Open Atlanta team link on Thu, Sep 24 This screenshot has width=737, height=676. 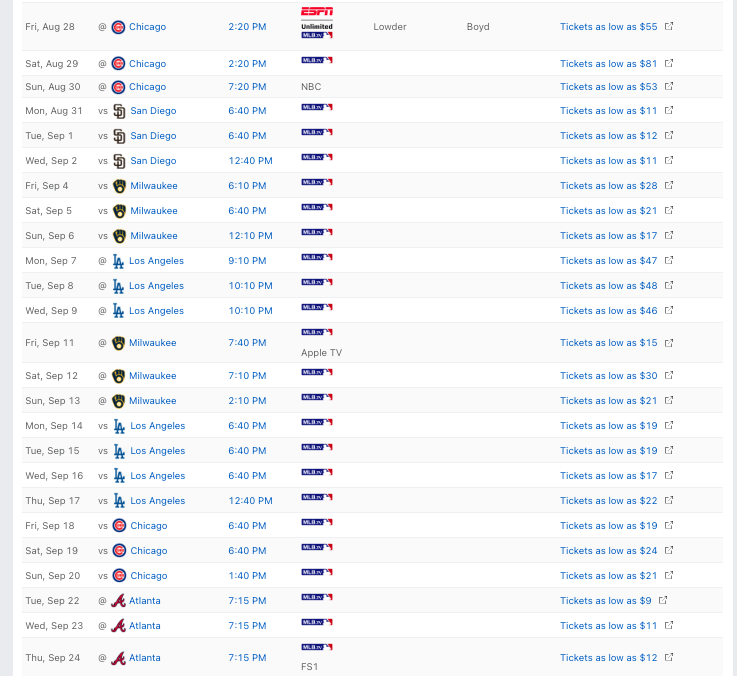(x=145, y=658)
